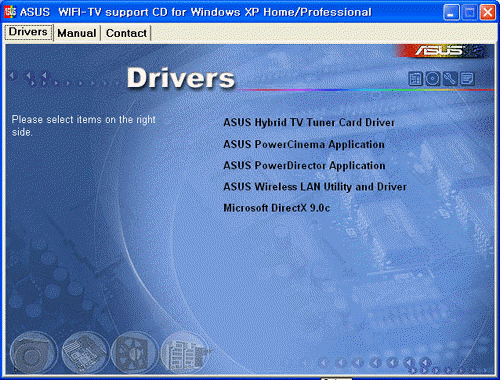This screenshot has height=380, width=500.
Task: Switch to the Manual tab
Action: [77, 33]
